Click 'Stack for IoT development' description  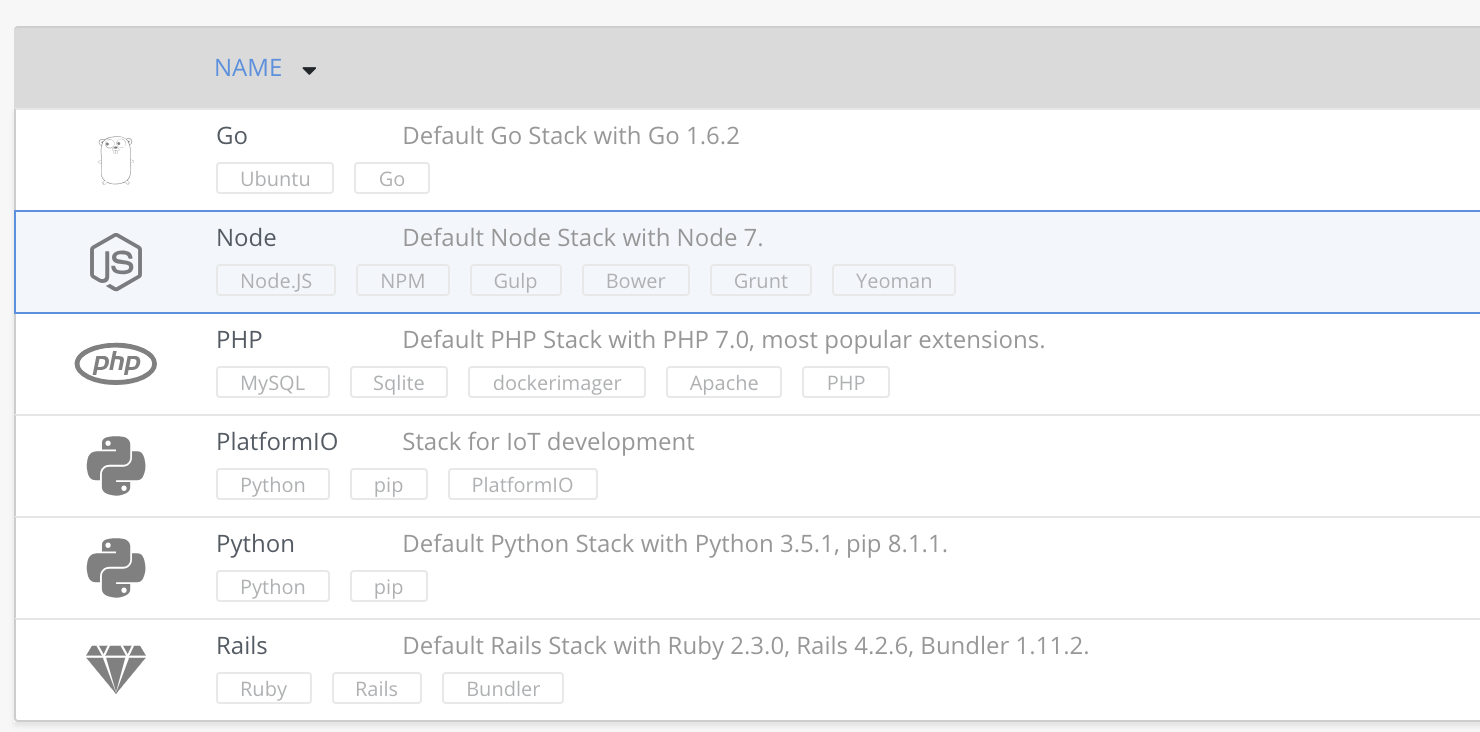coord(548,442)
